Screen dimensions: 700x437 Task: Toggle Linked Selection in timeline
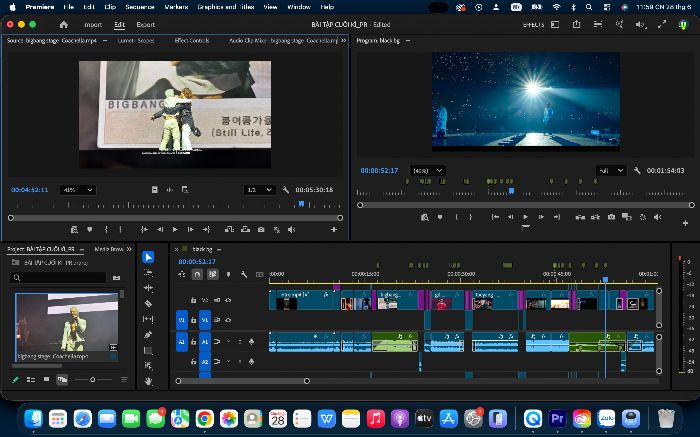(x=212, y=274)
